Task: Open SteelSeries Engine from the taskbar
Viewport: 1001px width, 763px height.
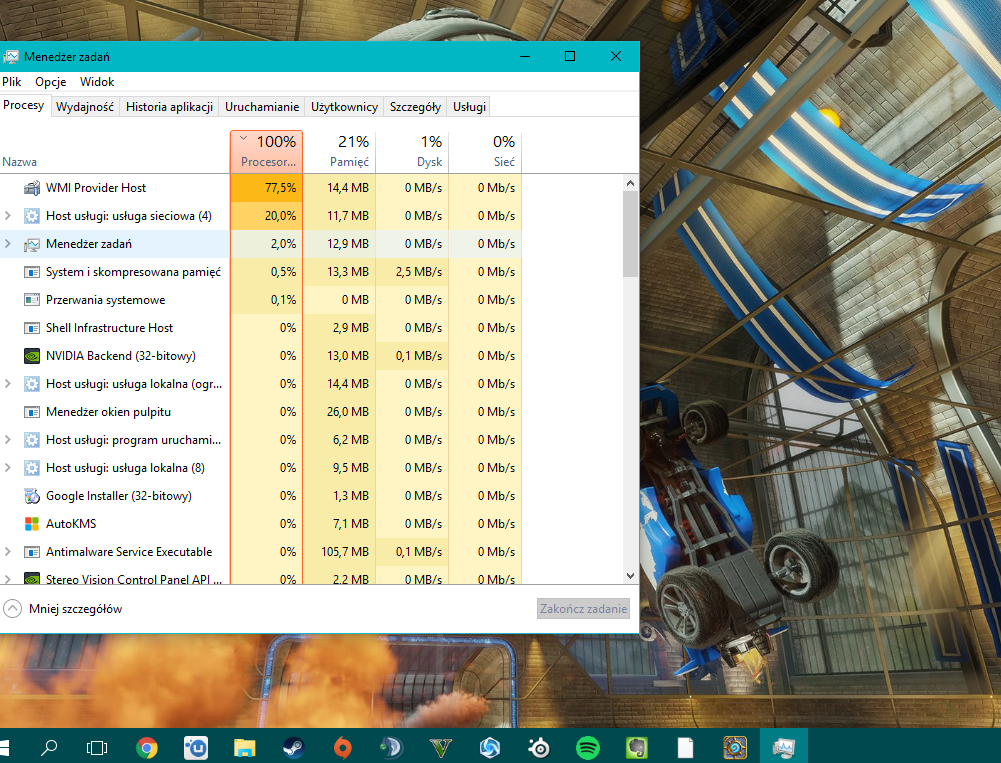Action: tap(539, 747)
